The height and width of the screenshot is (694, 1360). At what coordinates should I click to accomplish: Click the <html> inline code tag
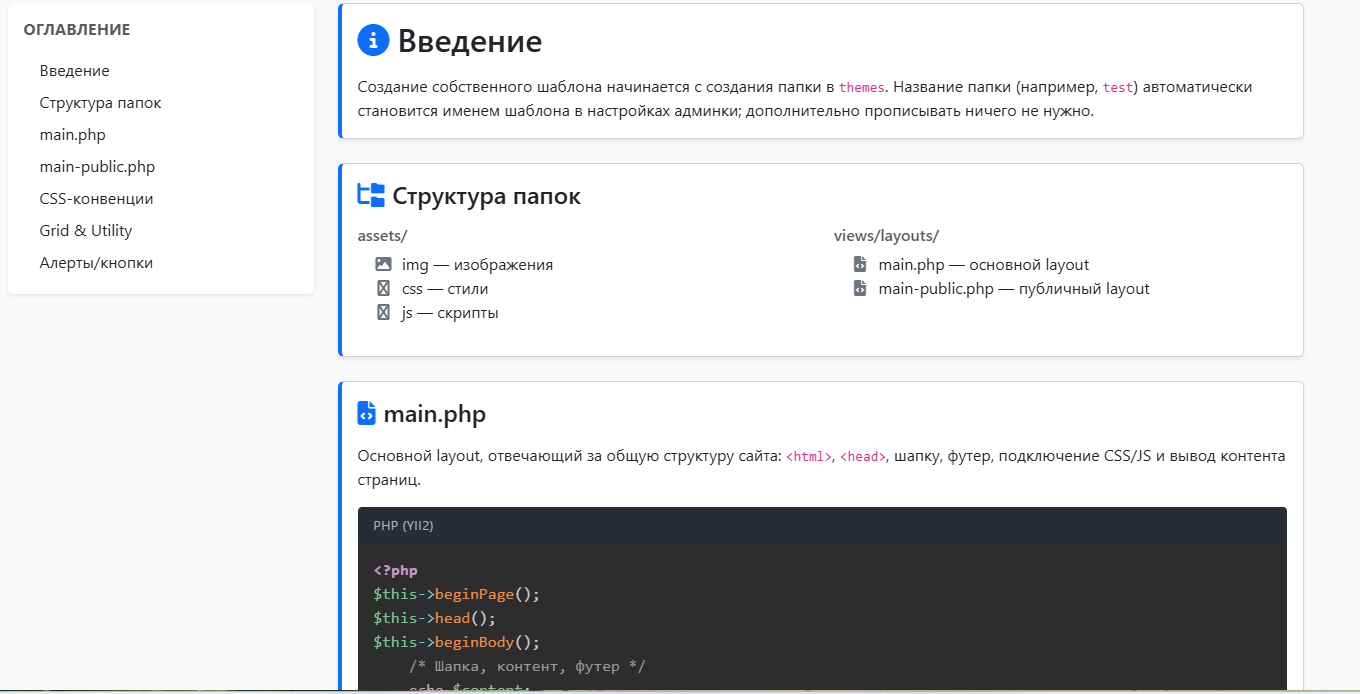pos(809,457)
